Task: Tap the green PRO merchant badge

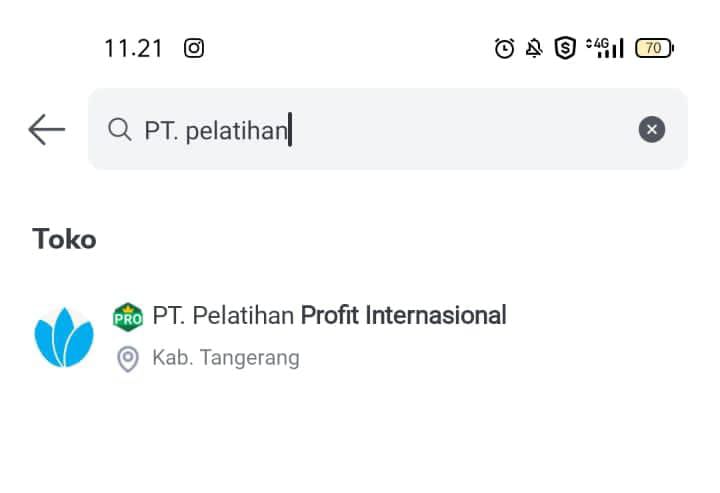Action: point(128,317)
